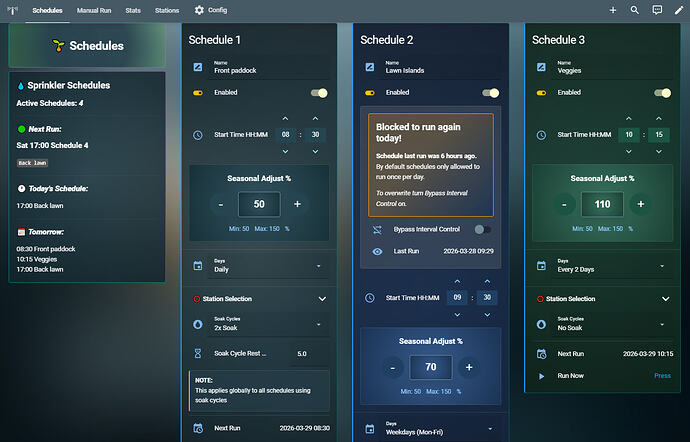Click the plus add icon in header

pyautogui.click(x=613, y=10)
